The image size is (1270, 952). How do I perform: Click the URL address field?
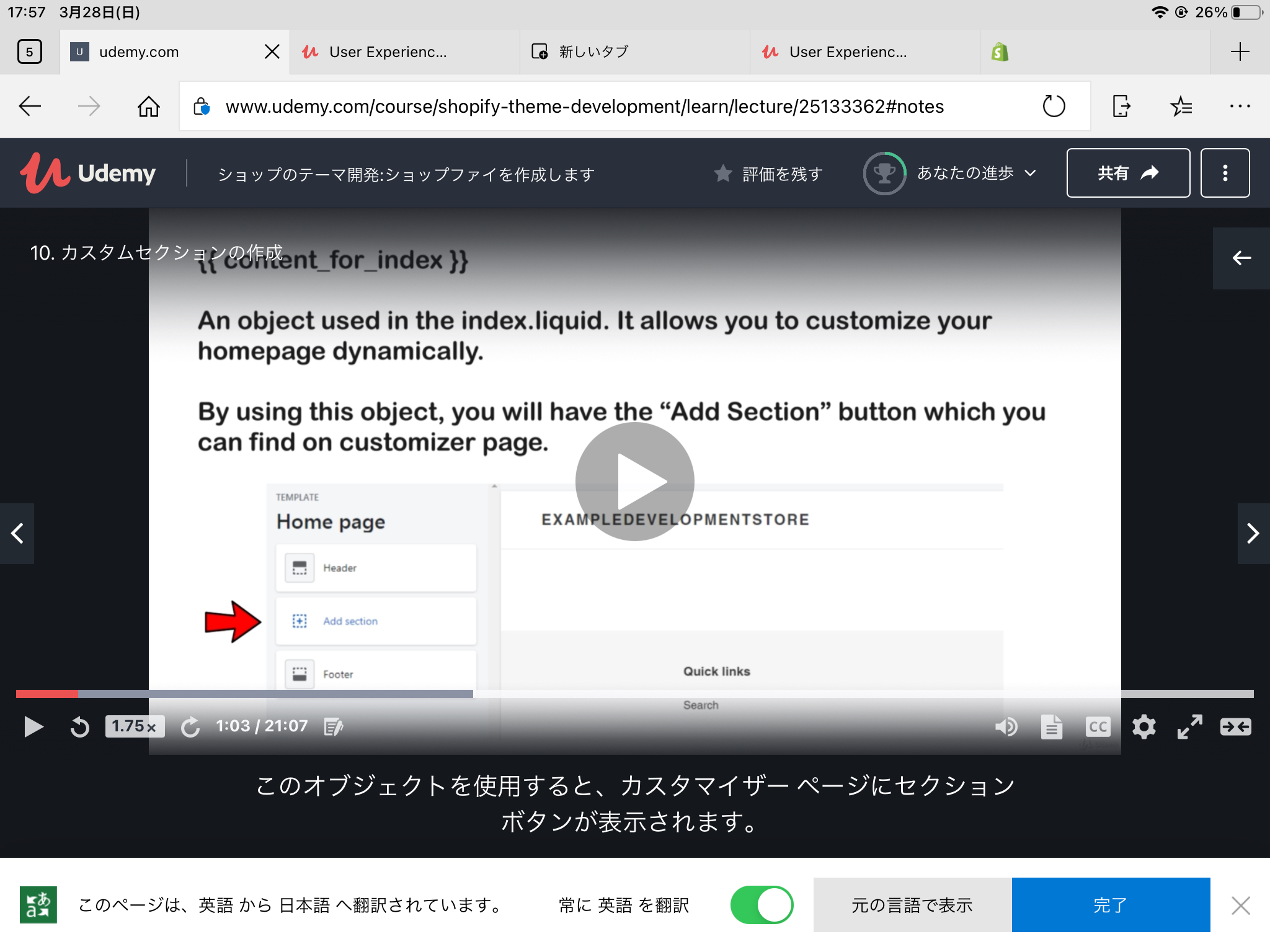[x=584, y=107]
